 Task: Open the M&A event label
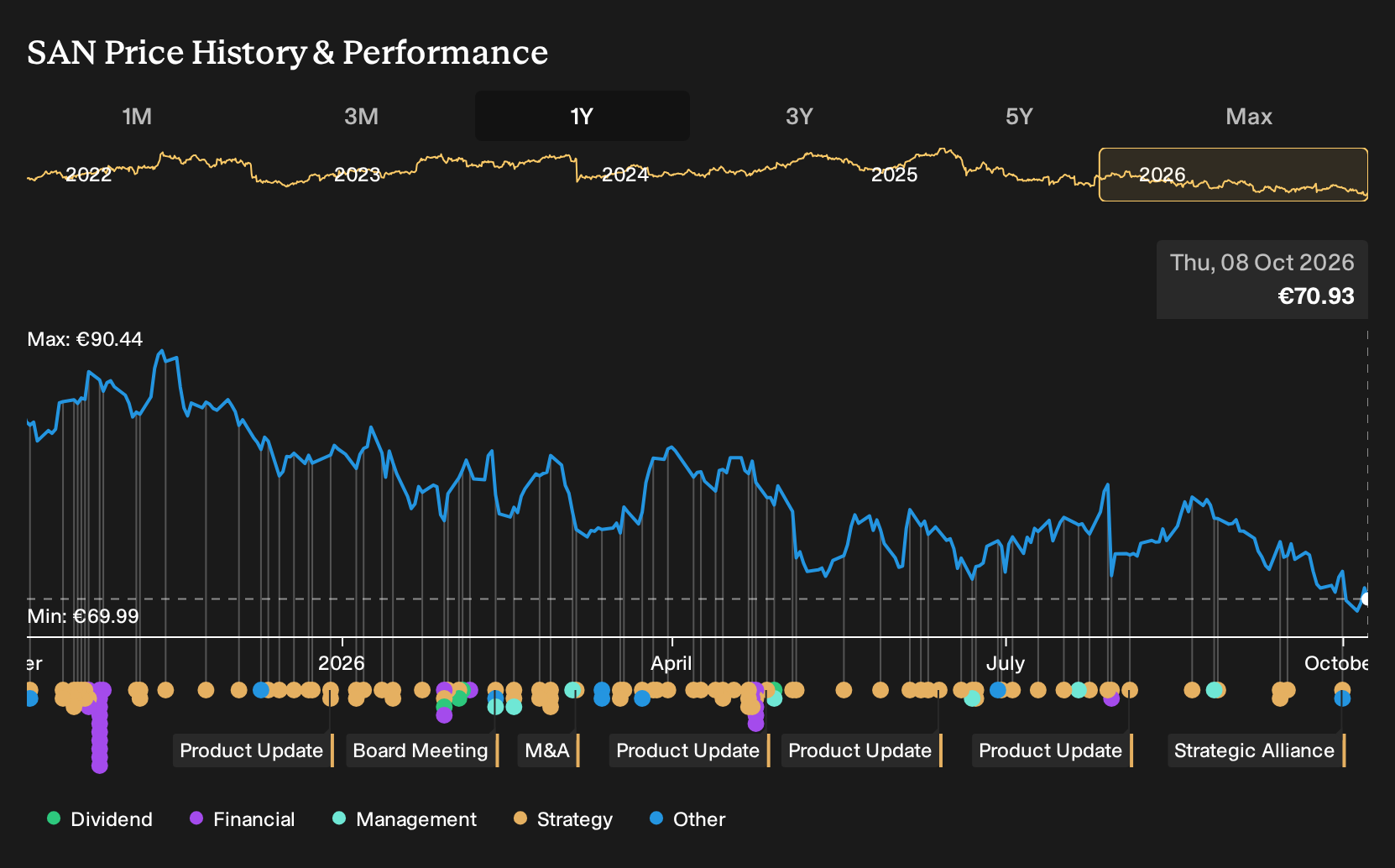[549, 750]
